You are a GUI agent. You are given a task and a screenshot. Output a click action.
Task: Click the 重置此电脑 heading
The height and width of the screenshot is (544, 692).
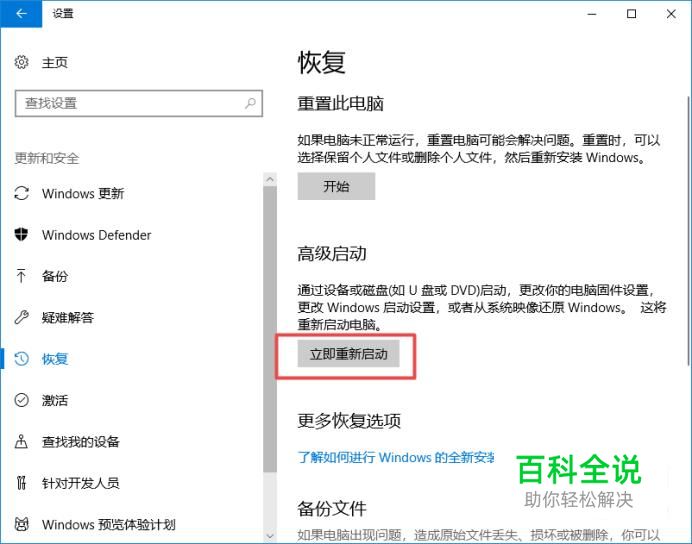340,104
